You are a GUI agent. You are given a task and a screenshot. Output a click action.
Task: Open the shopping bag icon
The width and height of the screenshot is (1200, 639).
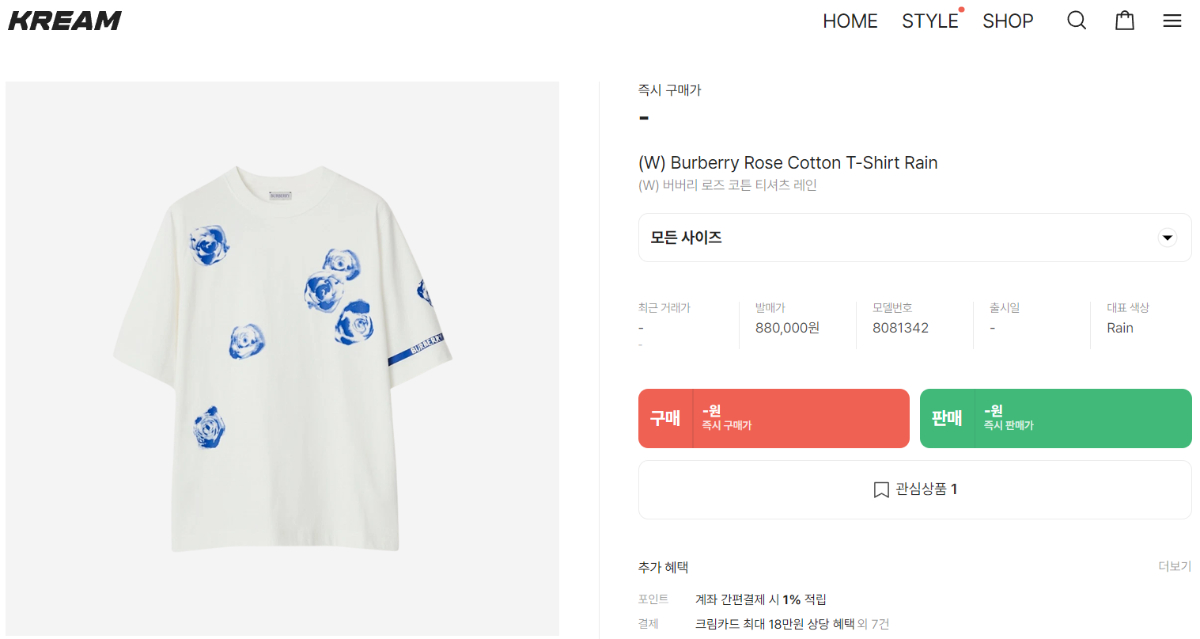click(x=1125, y=21)
